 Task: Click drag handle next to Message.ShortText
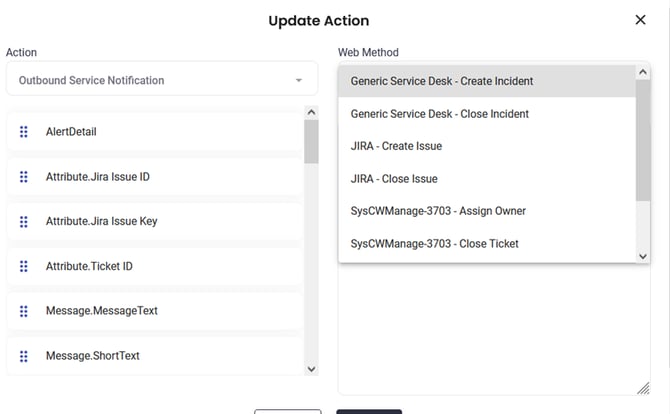24,356
